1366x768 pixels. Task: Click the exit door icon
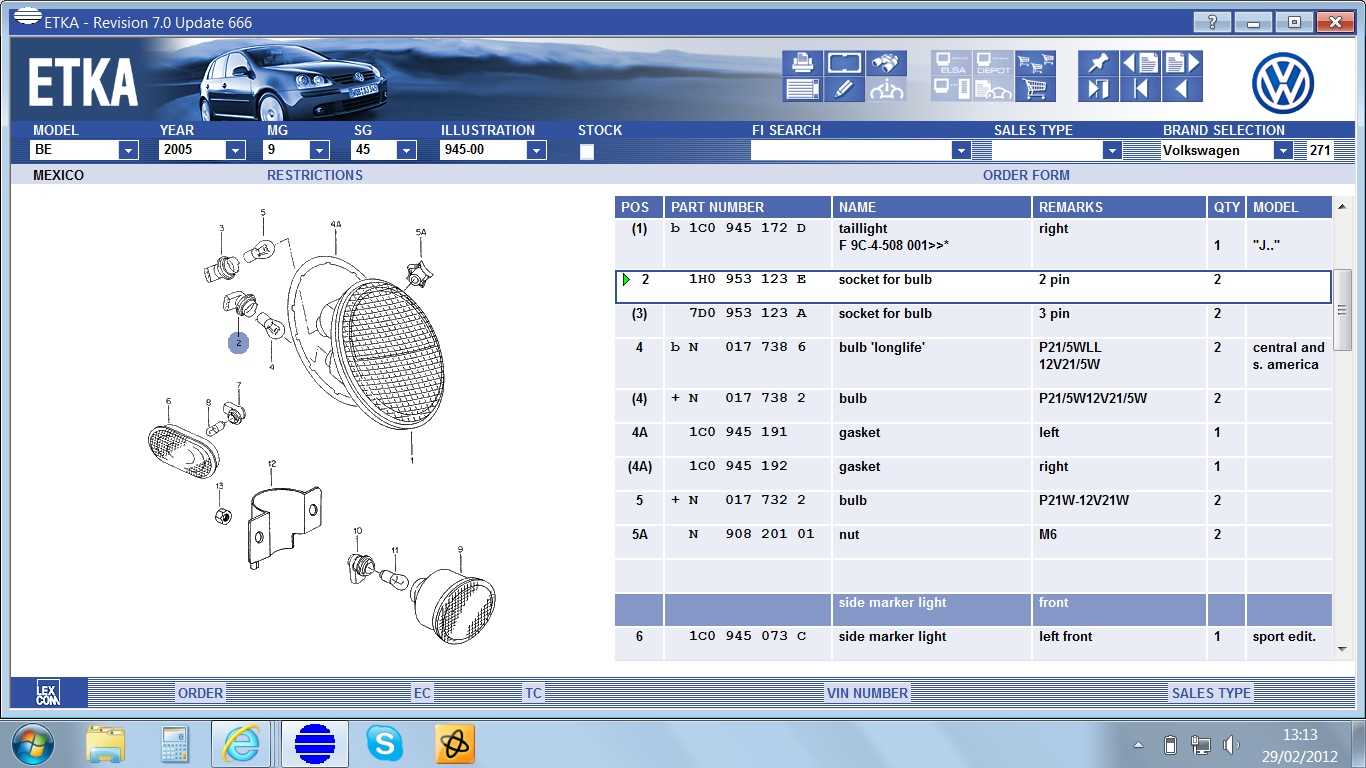pos(1098,89)
